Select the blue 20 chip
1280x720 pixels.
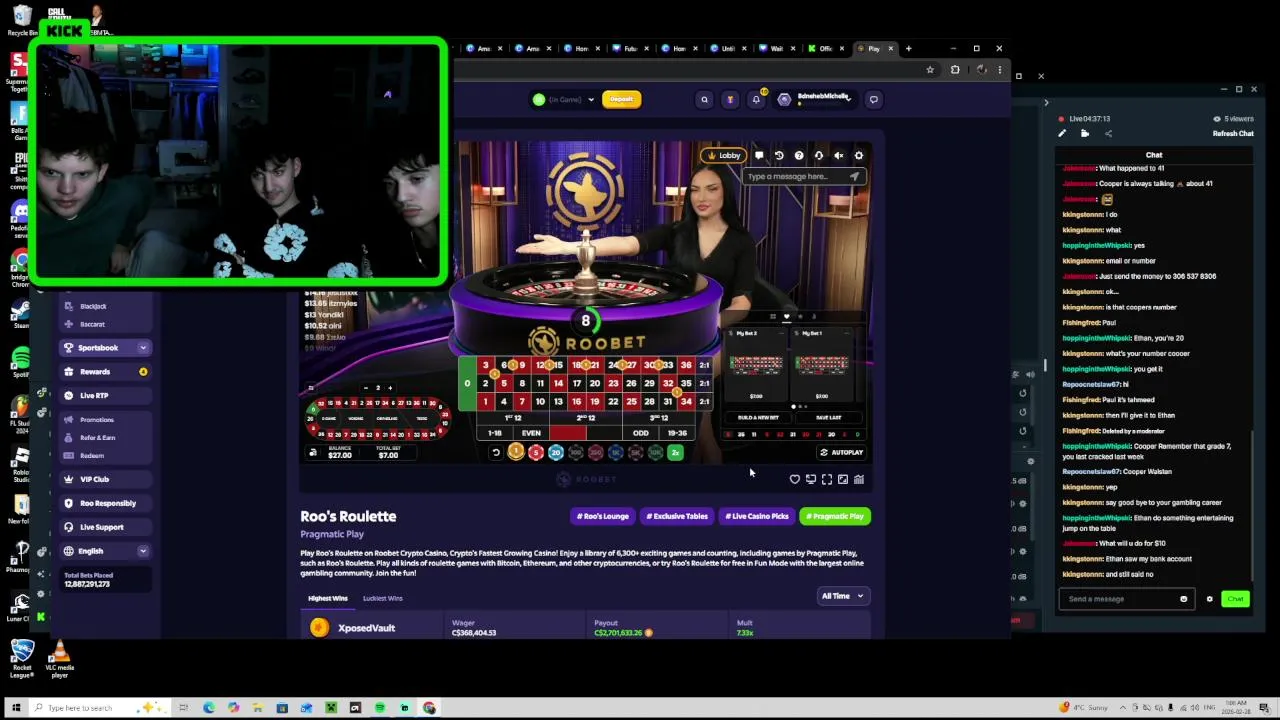[x=556, y=453]
